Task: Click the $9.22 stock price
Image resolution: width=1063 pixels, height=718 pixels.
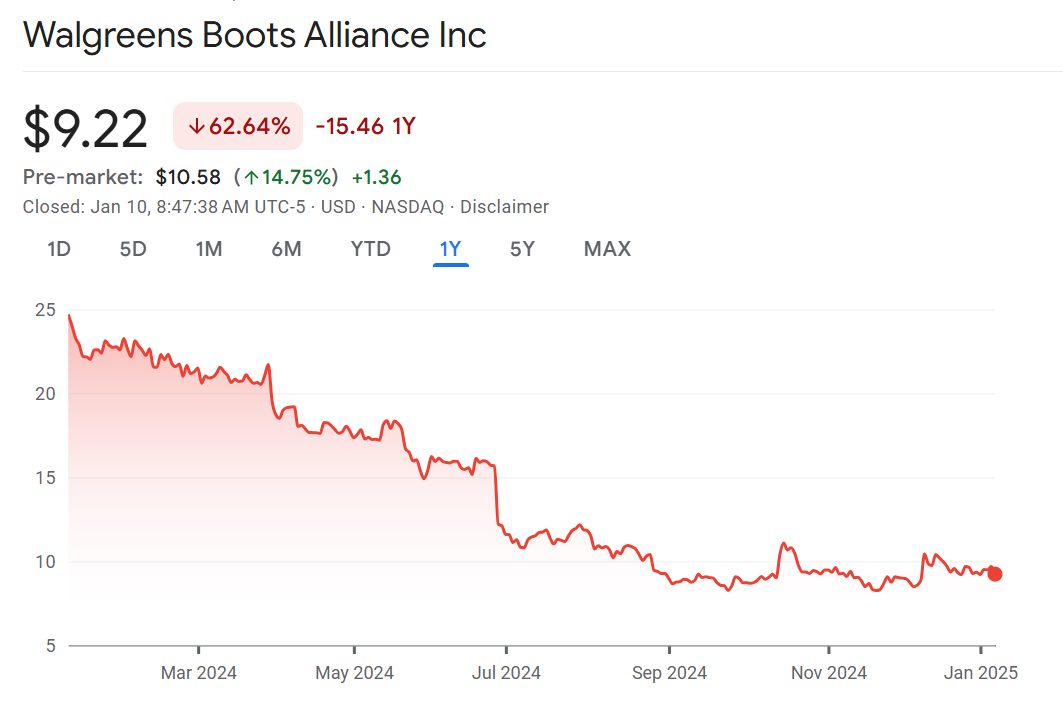Action: pyautogui.click(x=86, y=128)
